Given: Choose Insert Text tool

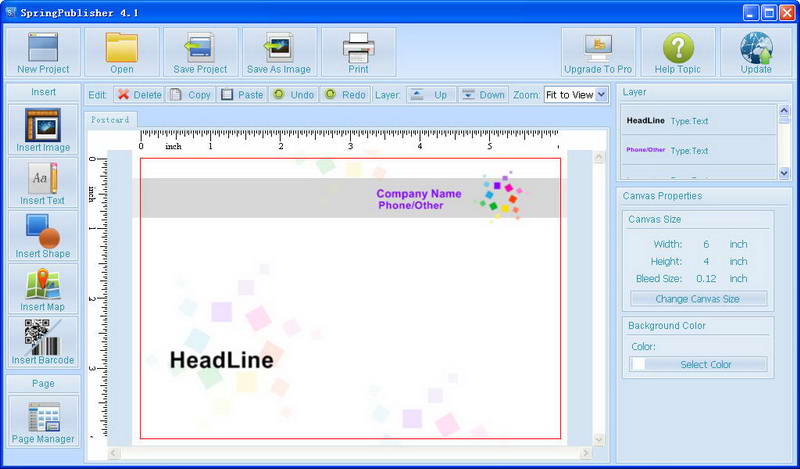Looking at the screenshot, I should (43, 183).
